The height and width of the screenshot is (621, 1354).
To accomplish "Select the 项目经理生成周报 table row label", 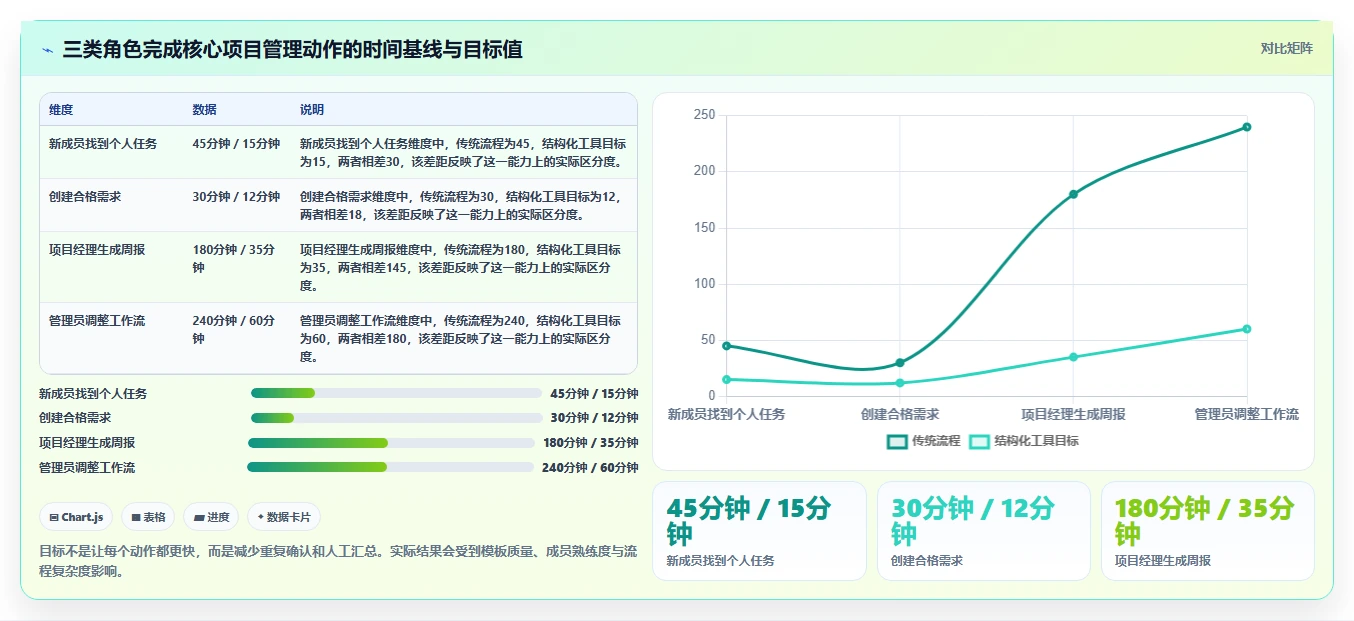I will click(97, 250).
